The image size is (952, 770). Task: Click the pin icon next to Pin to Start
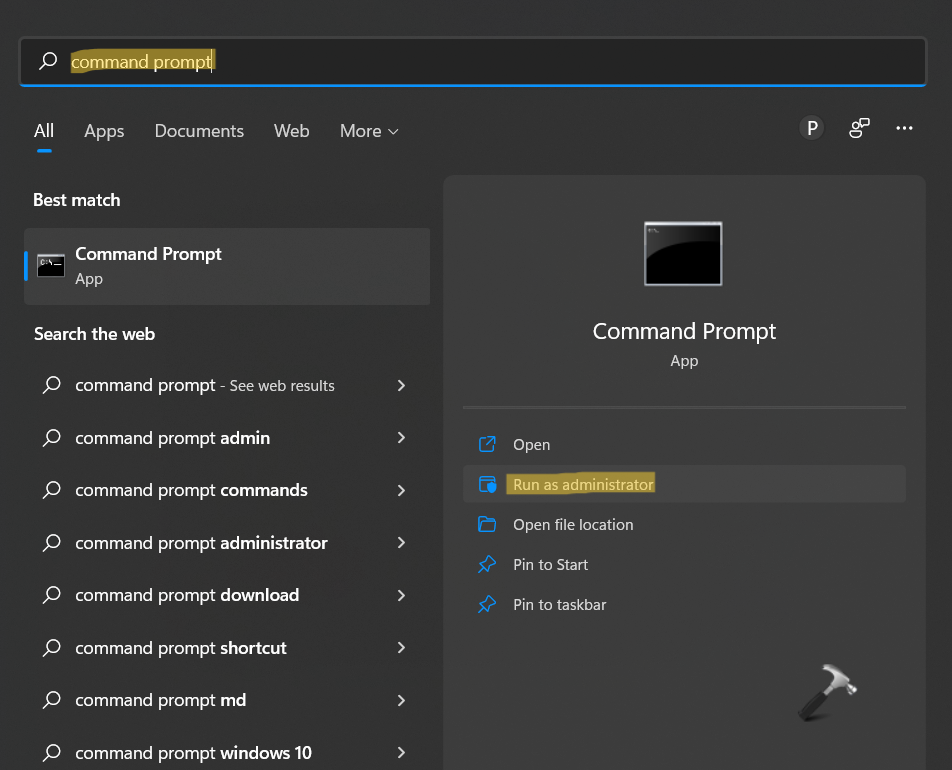point(487,565)
